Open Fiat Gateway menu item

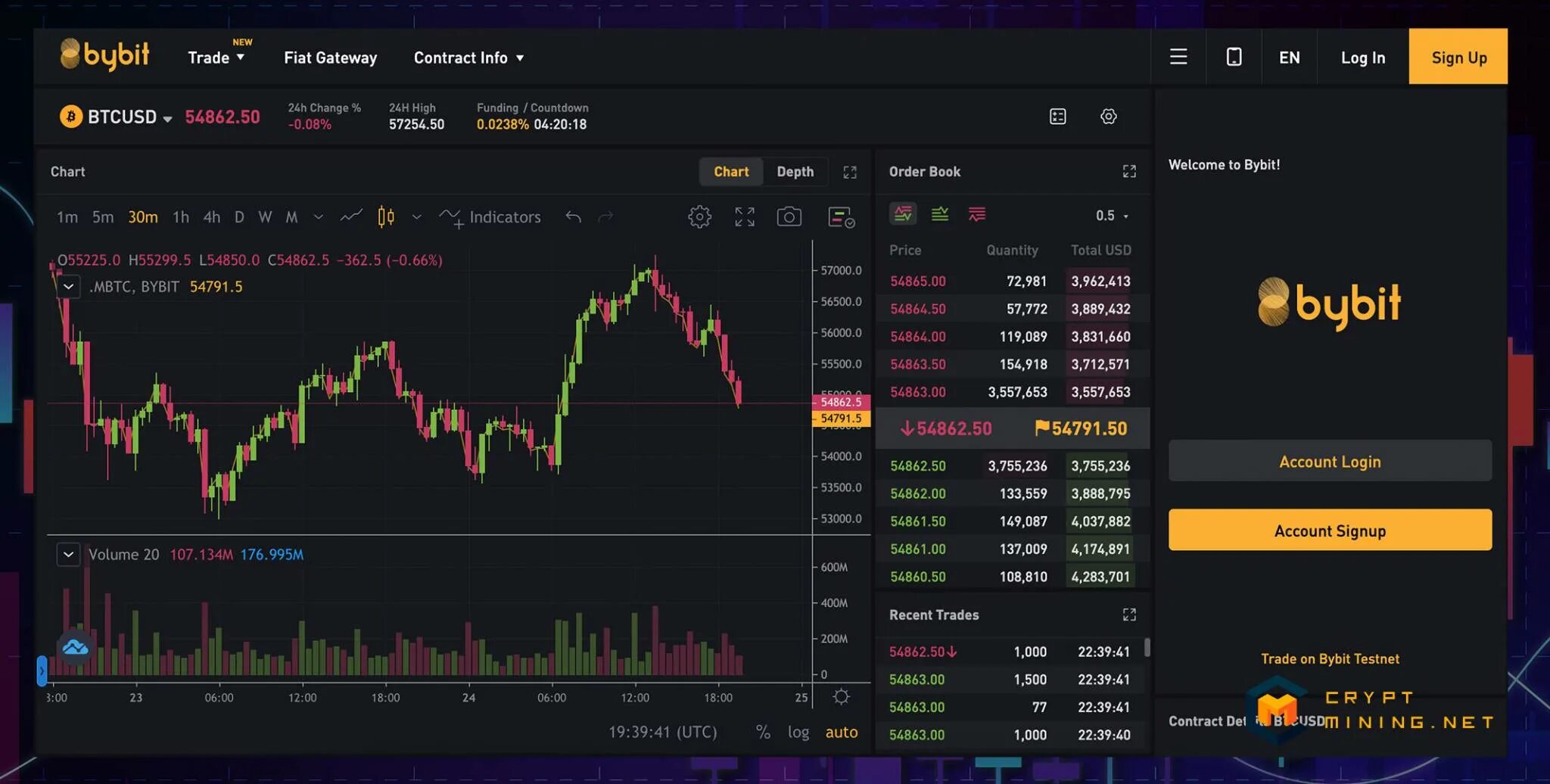[330, 58]
